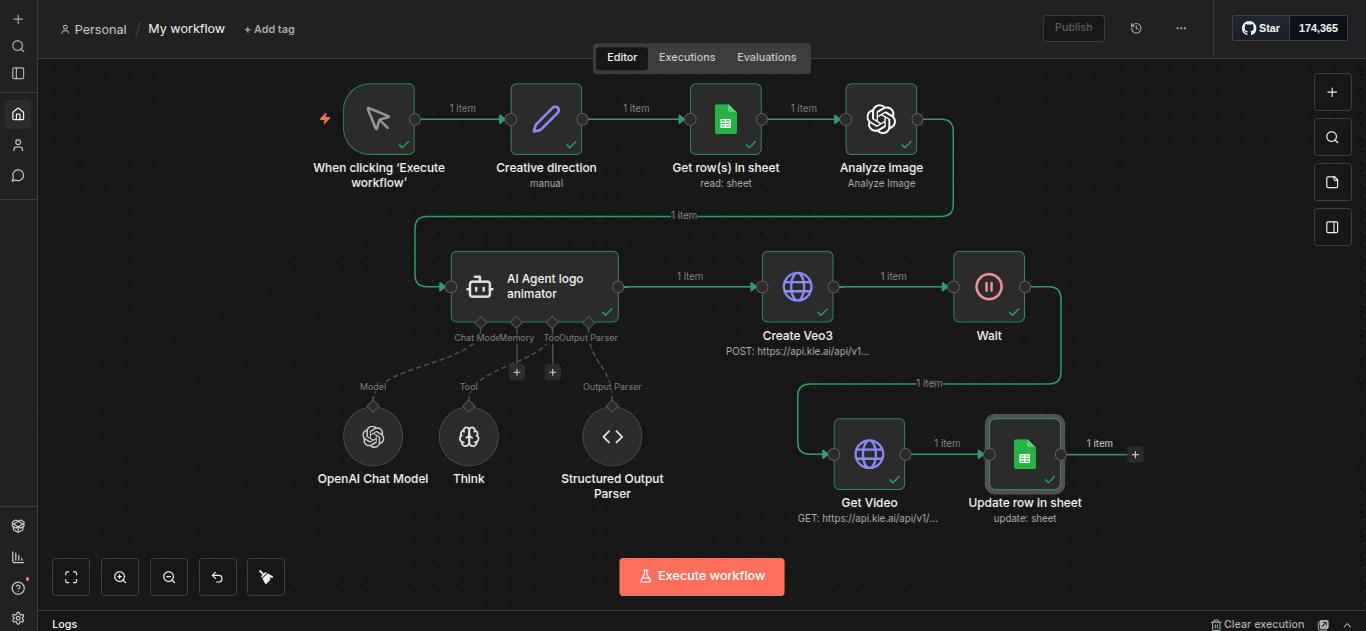Click the 'read: sheet' subtitle text
The width and height of the screenshot is (1366, 631).
pyautogui.click(x=726, y=183)
